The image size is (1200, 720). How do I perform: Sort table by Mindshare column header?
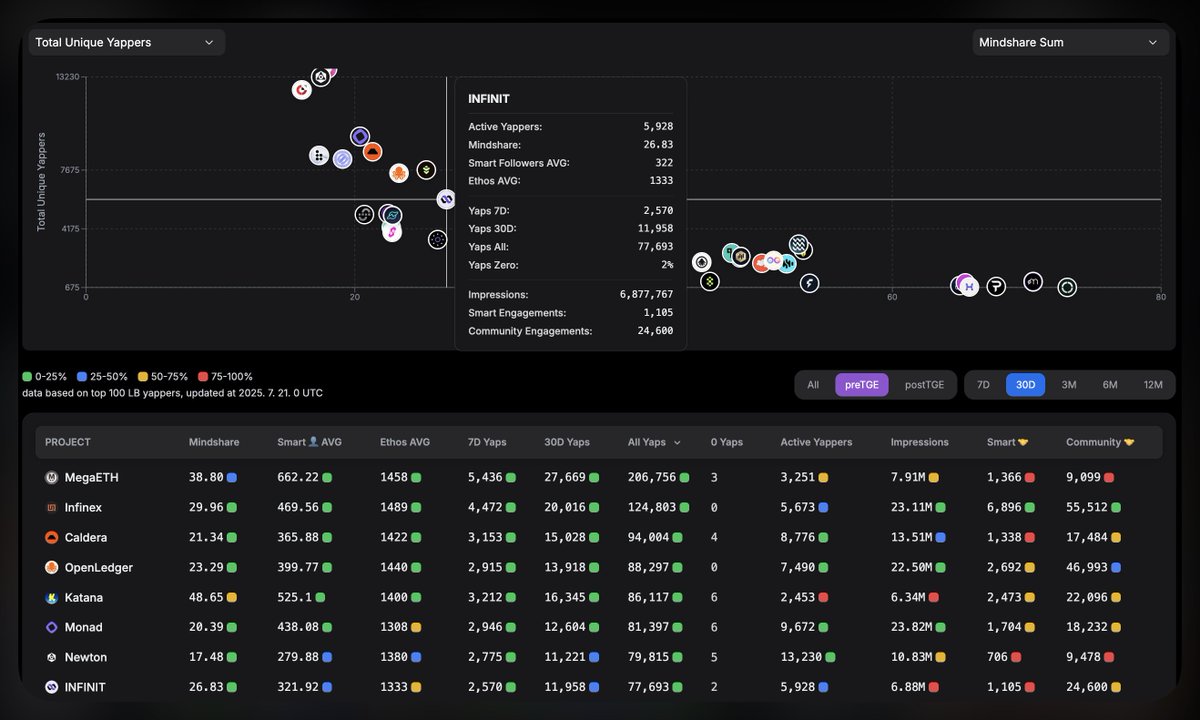coord(214,442)
